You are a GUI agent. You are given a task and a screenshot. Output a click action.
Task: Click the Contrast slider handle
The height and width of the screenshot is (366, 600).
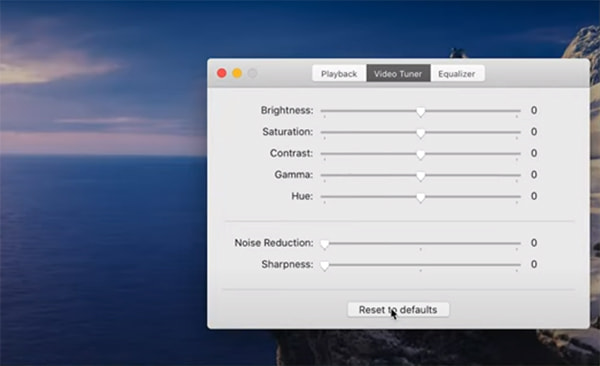coord(421,154)
